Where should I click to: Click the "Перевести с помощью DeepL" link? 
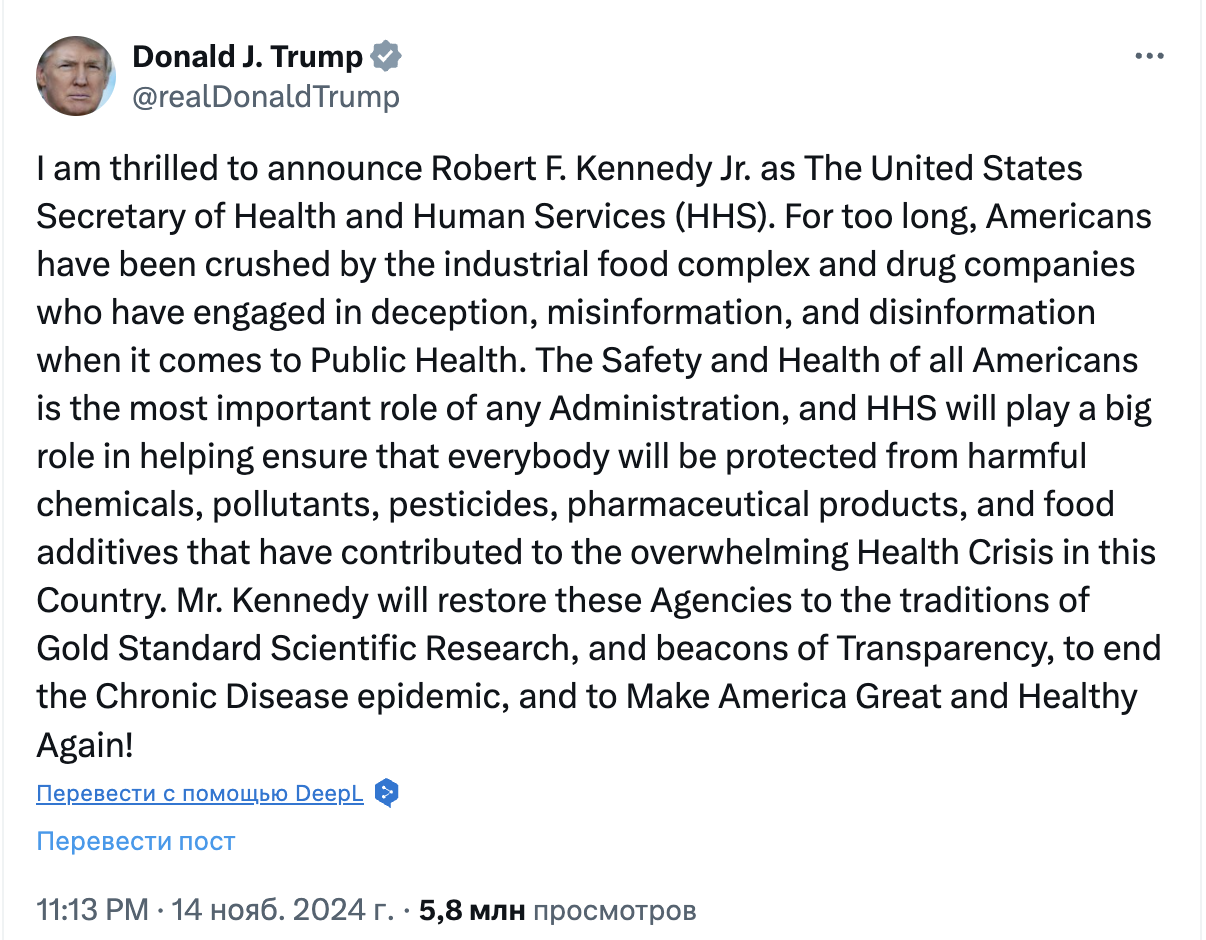(x=200, y=794)
